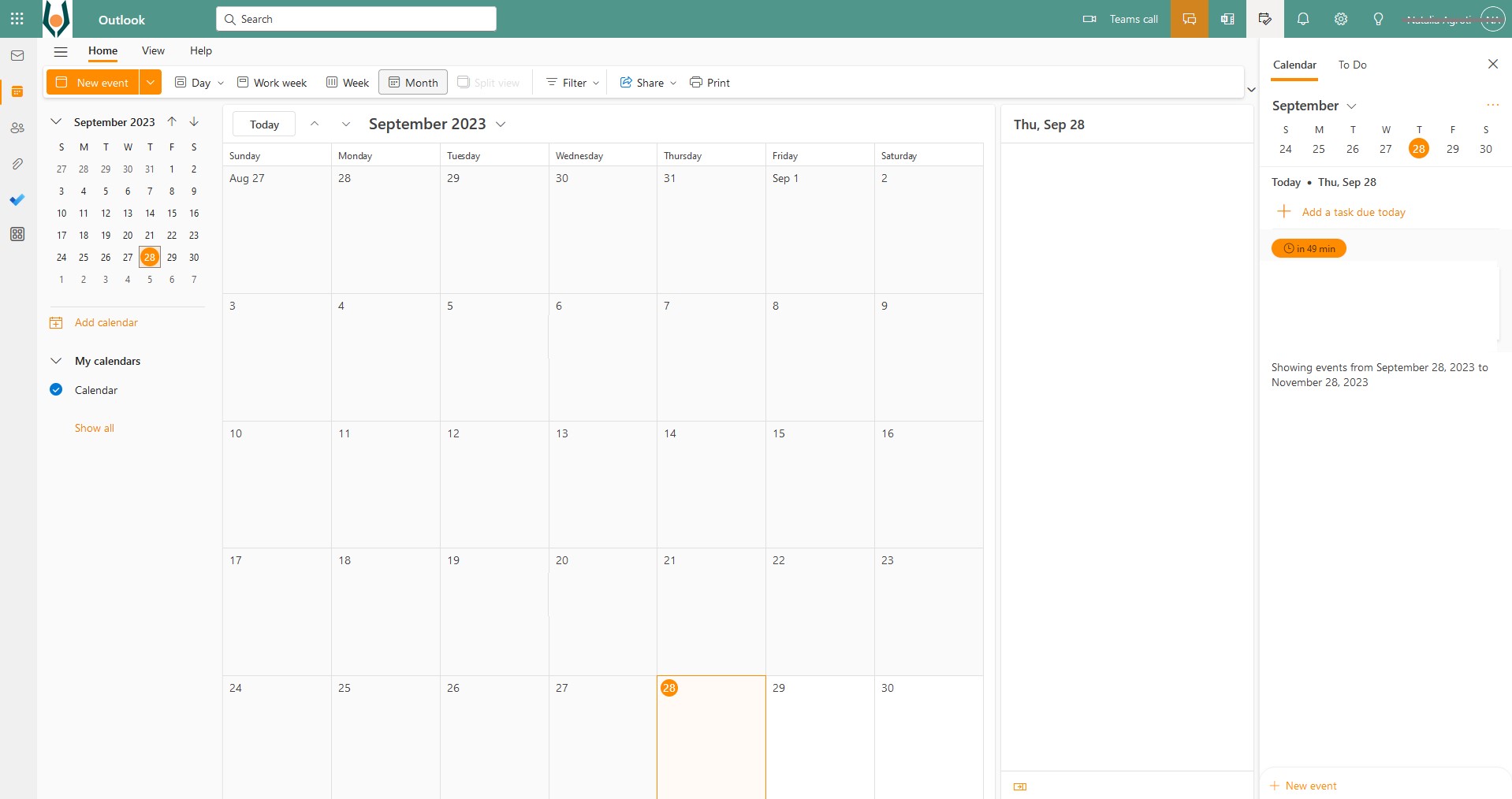Open notifications bell icon

pyautogui.click(x=1302, y=19)
